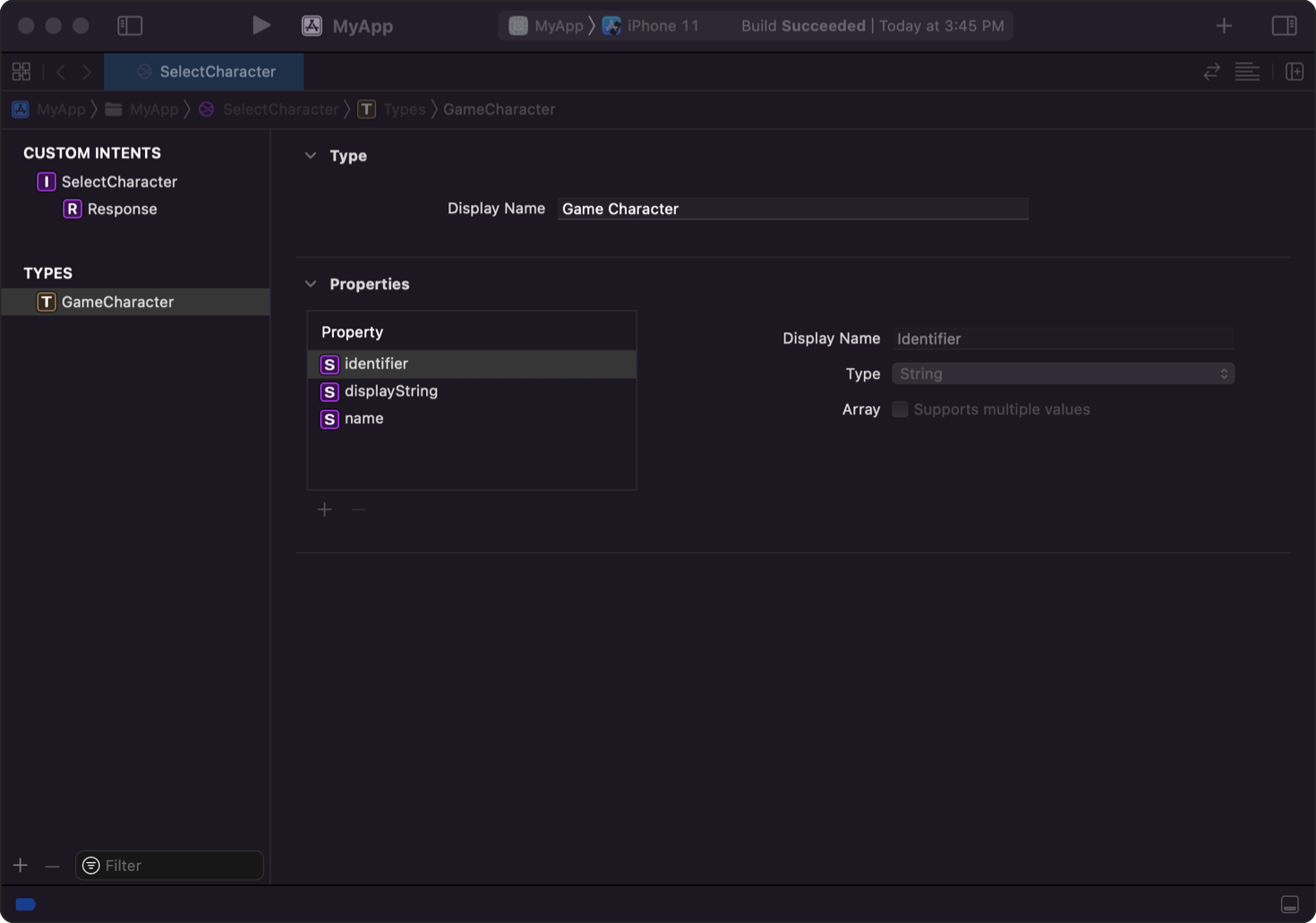The image size is (1316, 923).
Task: Open the related items grid menu
Action: (x=21, y=72)
